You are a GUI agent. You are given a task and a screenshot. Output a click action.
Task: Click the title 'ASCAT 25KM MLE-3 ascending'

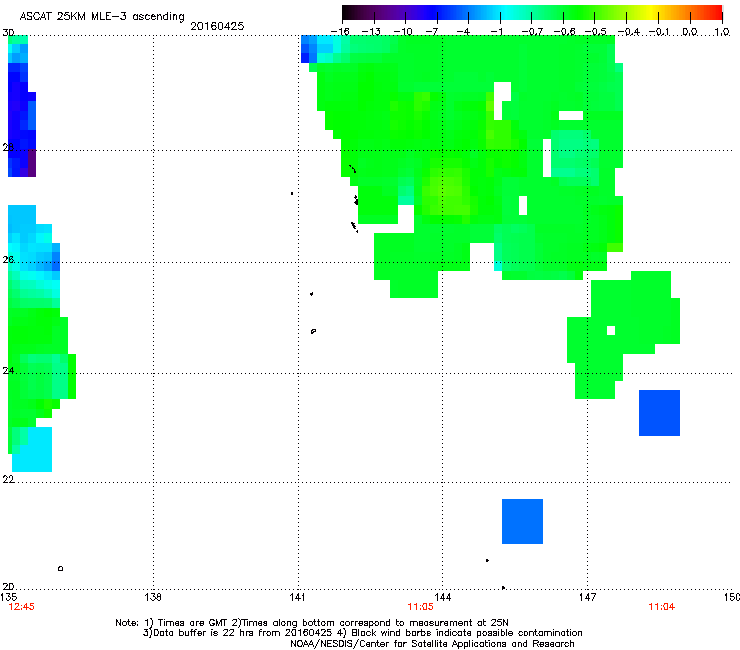click(x=102, y=17)
